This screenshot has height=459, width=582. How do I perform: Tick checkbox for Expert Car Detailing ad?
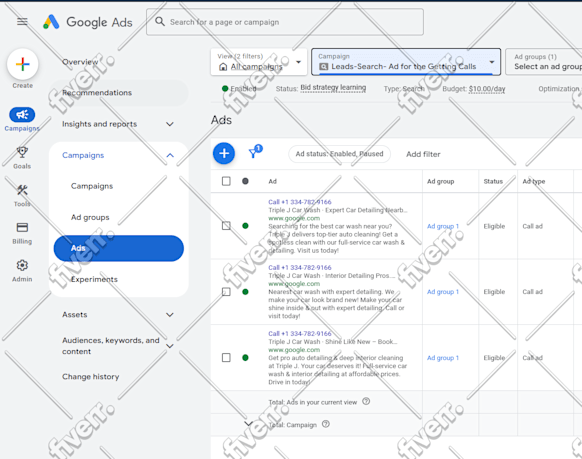(226, 226)
